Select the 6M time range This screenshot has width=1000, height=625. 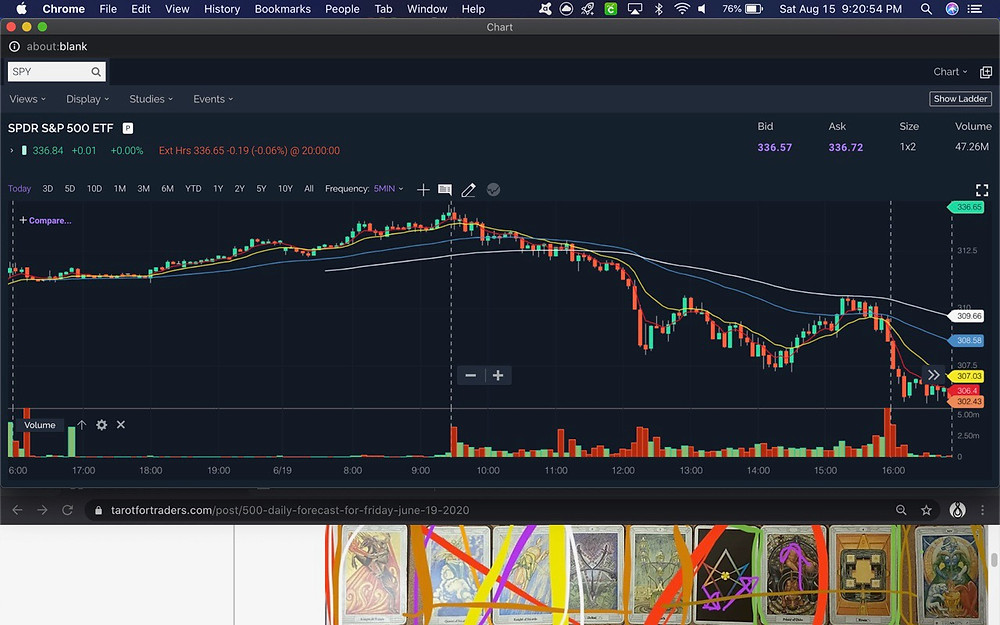click(168, 189)
